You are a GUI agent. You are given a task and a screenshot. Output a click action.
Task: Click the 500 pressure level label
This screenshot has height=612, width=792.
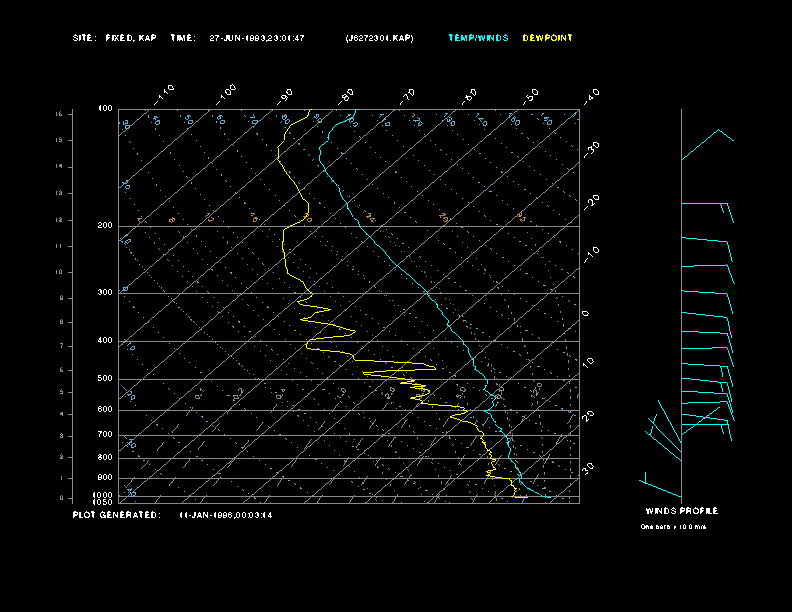click(x=105, y=379)
